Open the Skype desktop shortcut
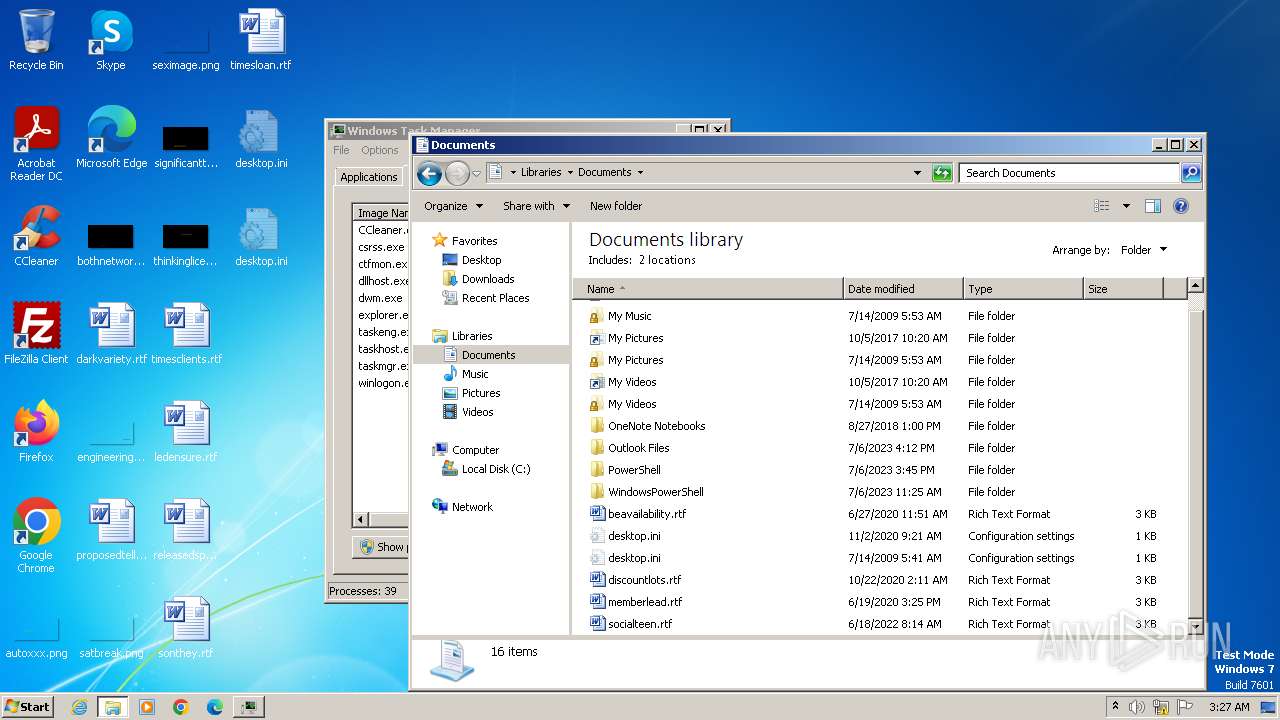Viewport: 1280px width, 720px height. (111, 40)
